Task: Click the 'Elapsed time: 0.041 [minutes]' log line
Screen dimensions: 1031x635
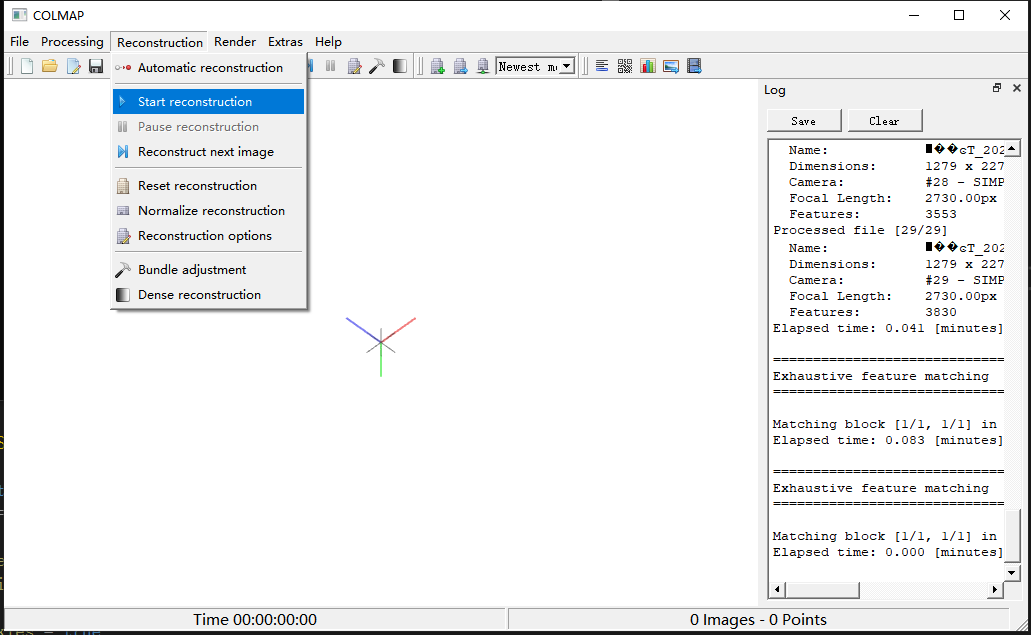Action: (888, 328)
